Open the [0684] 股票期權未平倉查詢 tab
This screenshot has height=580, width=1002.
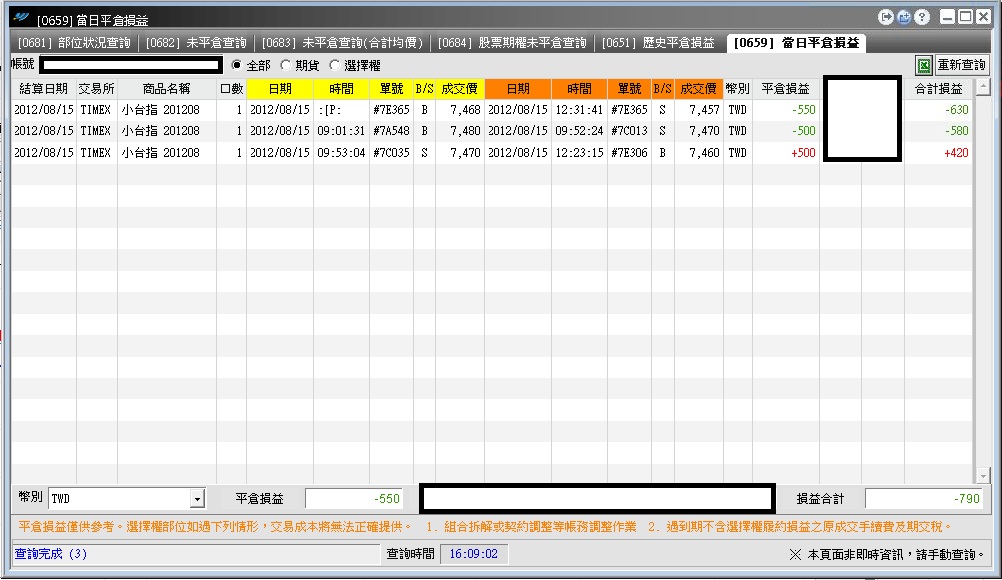click(x=512, y=43)
